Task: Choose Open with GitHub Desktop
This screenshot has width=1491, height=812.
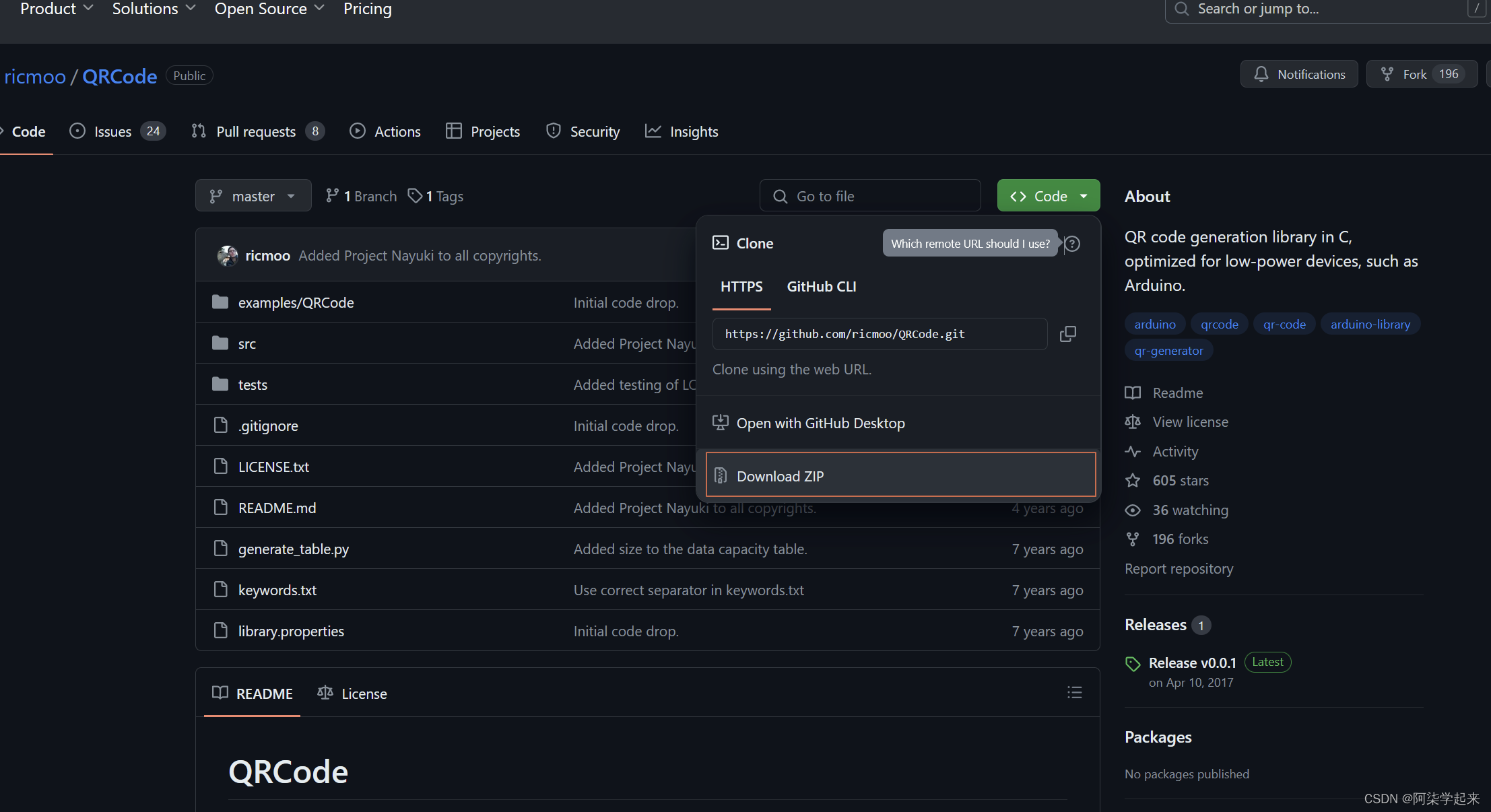Action: 820,424
